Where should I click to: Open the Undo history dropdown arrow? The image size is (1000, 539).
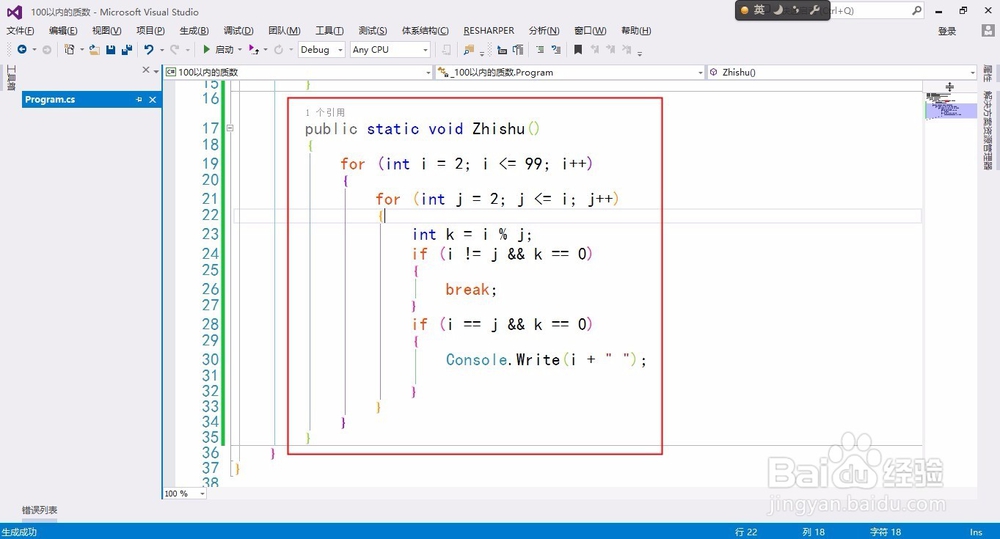[x=162, y=49]
